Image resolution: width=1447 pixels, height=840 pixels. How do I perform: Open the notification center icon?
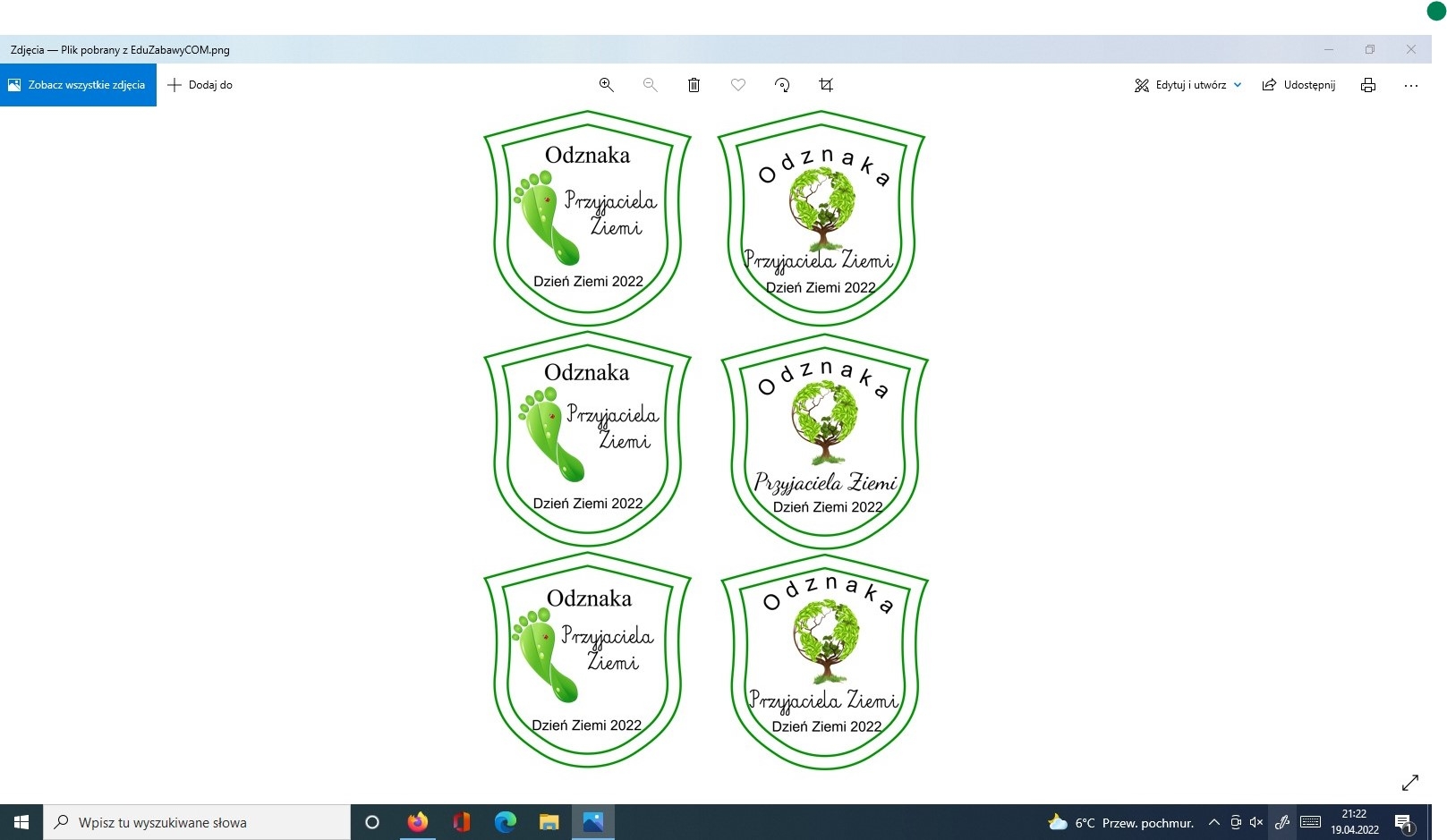pyautogui.click(x=1403, y=822)
